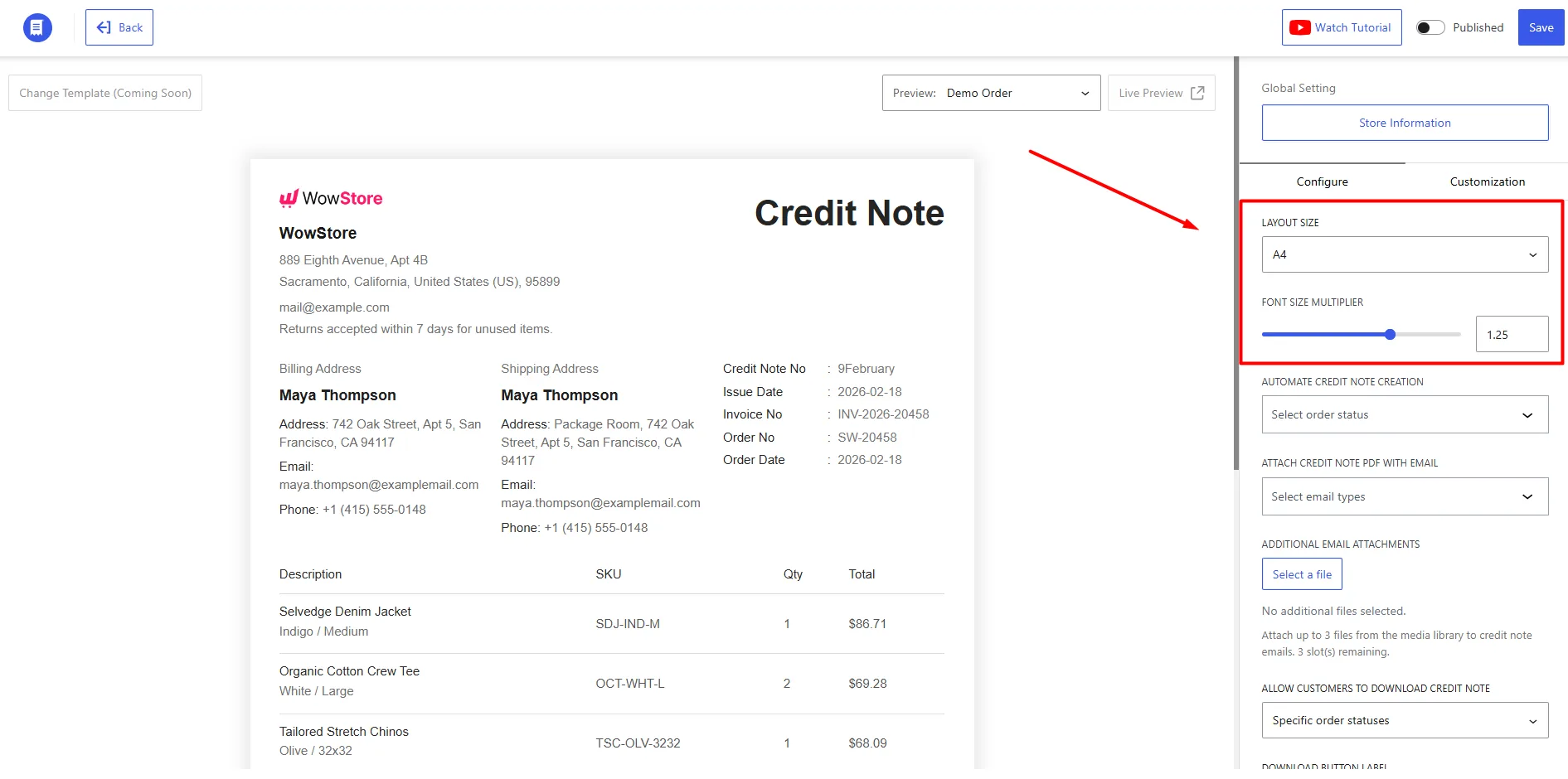This screenshot has height=779, width=1568.
Task: Save the credit note template
Action: pyautogui.click(x=1541, y=27)
